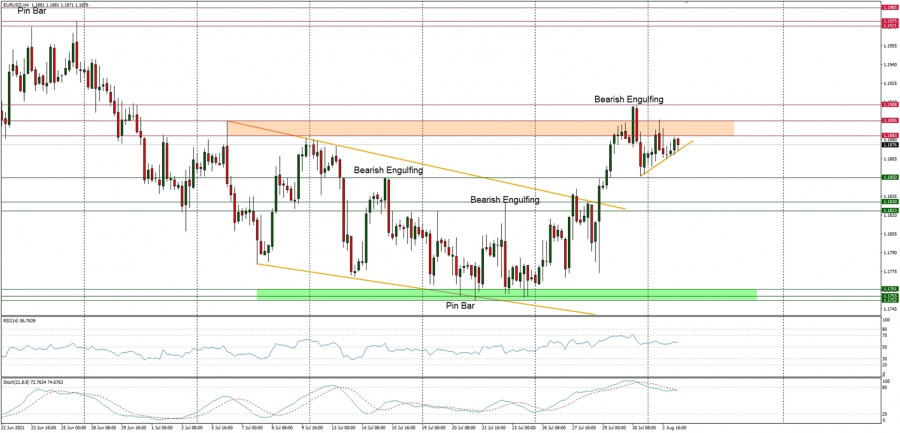Click the 1.1985 red price level tag
The image size is (900, 433).
(889, 7)
